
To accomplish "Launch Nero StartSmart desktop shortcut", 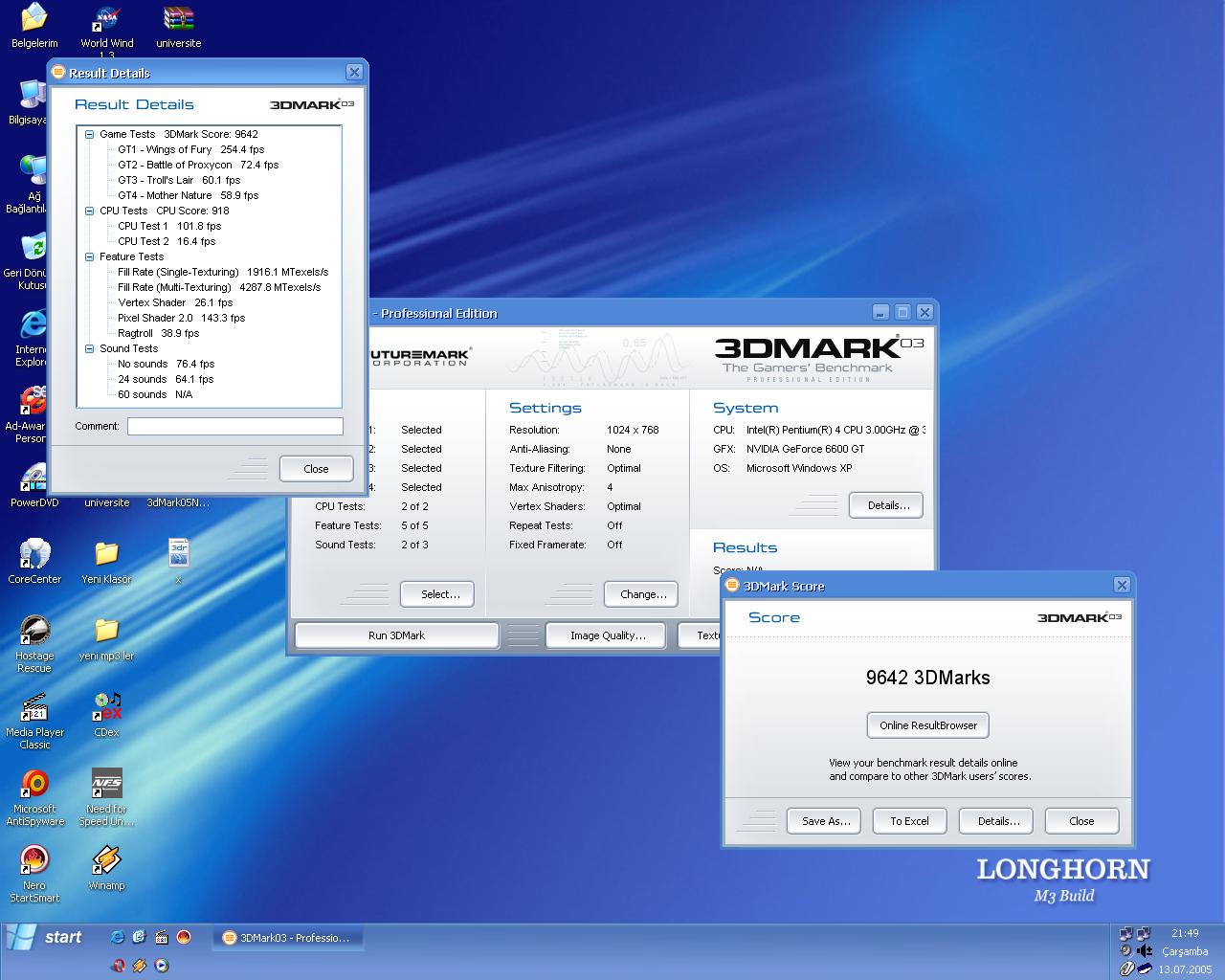I will click(34, 874).
